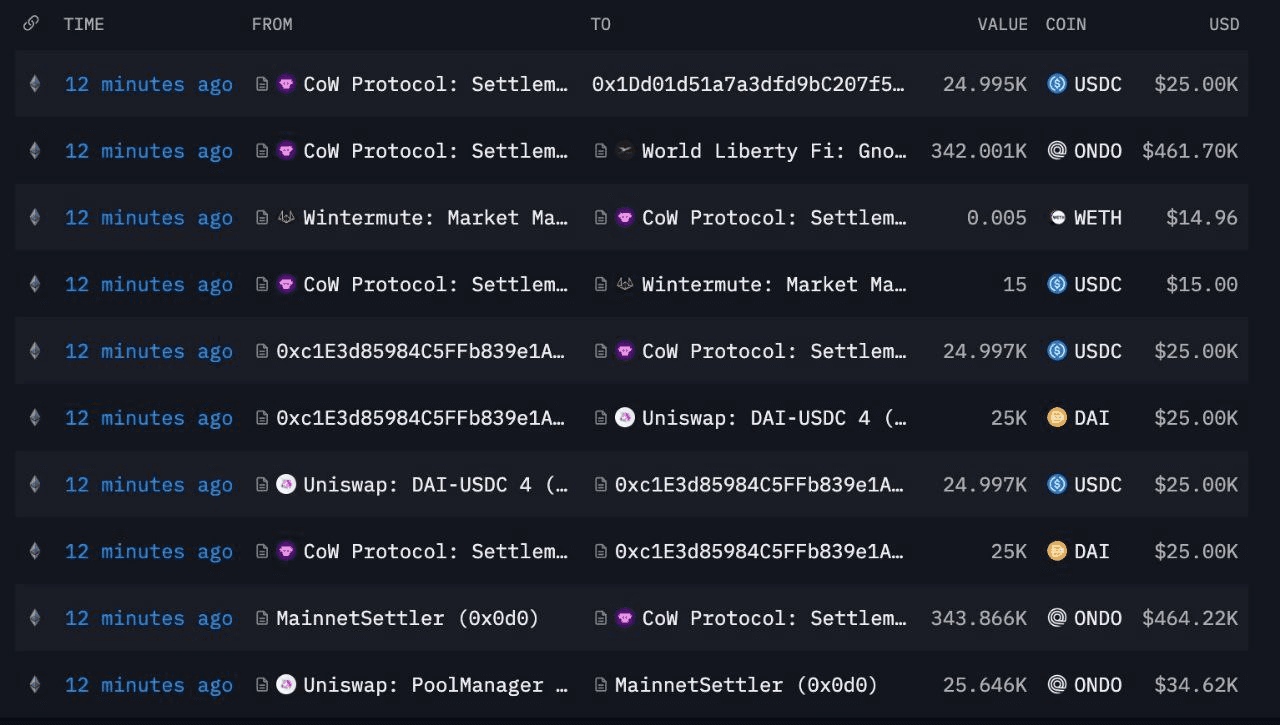This screenshot has width=1280, height=725.
Task: Click the TO column header
Action: pyautogui.click(x=600, y=24)
